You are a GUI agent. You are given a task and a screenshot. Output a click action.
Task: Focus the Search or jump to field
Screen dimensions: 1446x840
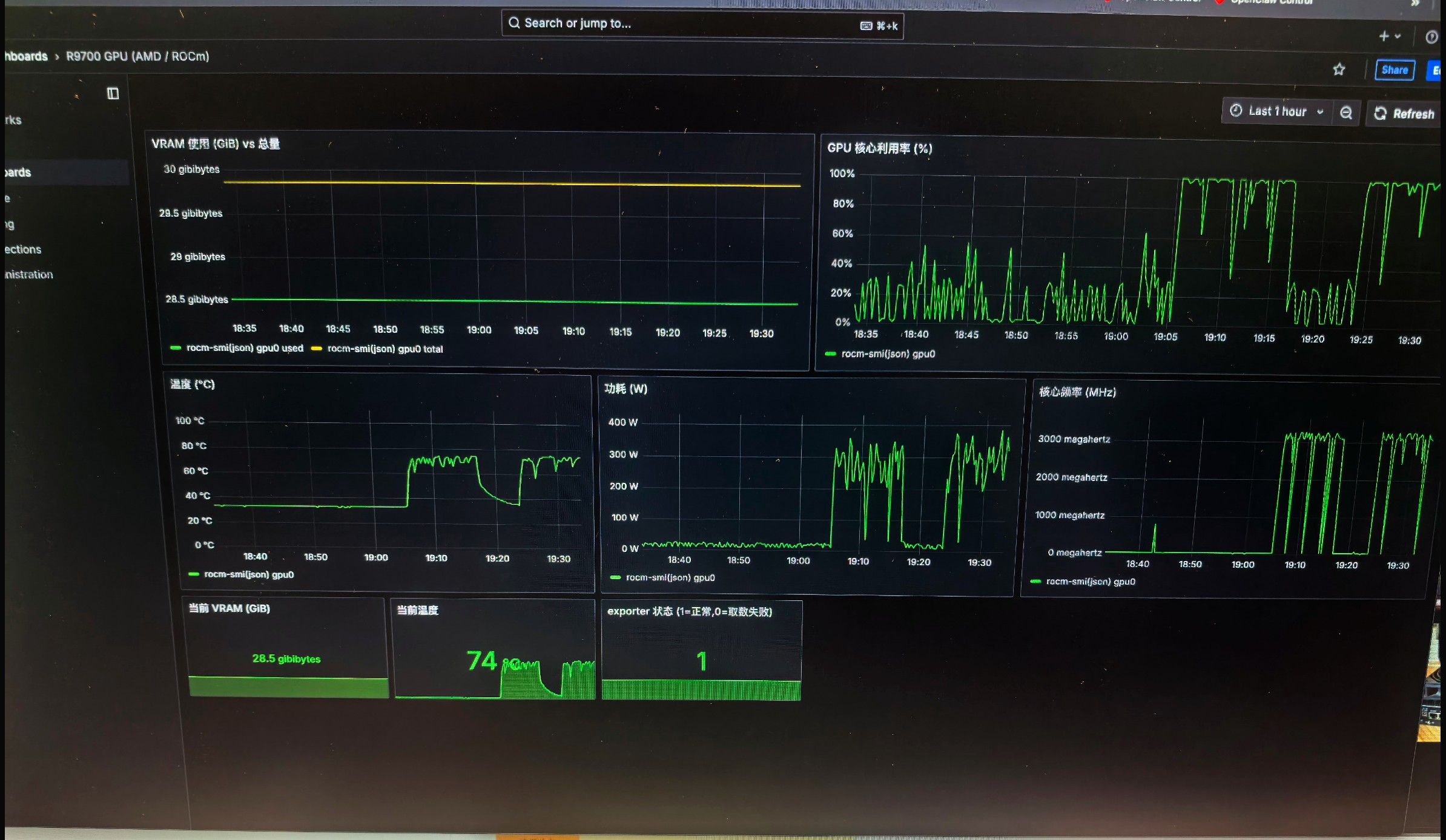702,25
